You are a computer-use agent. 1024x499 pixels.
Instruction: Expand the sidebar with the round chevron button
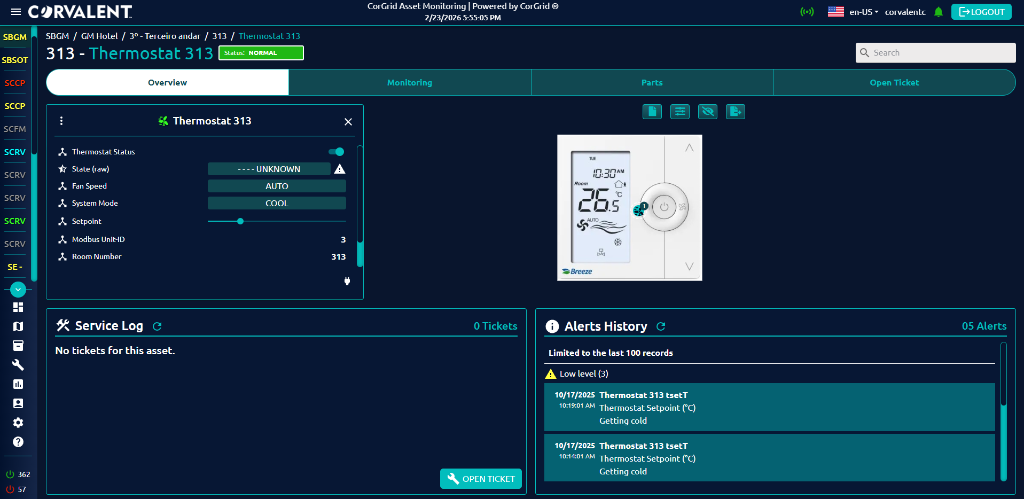click(x=18, y=289)
